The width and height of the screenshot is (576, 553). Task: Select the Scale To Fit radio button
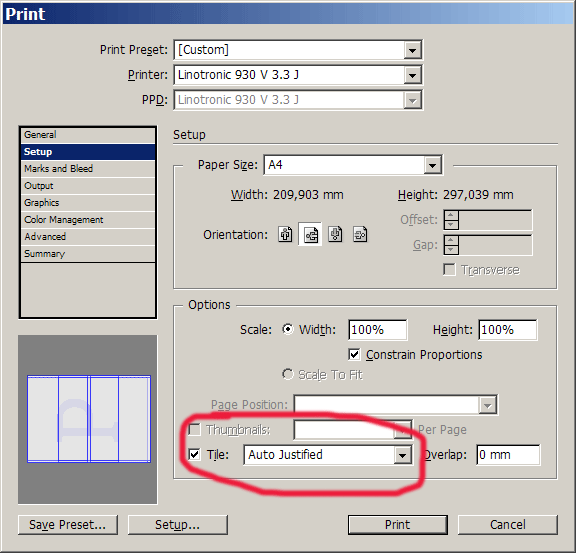click(288, 374)
